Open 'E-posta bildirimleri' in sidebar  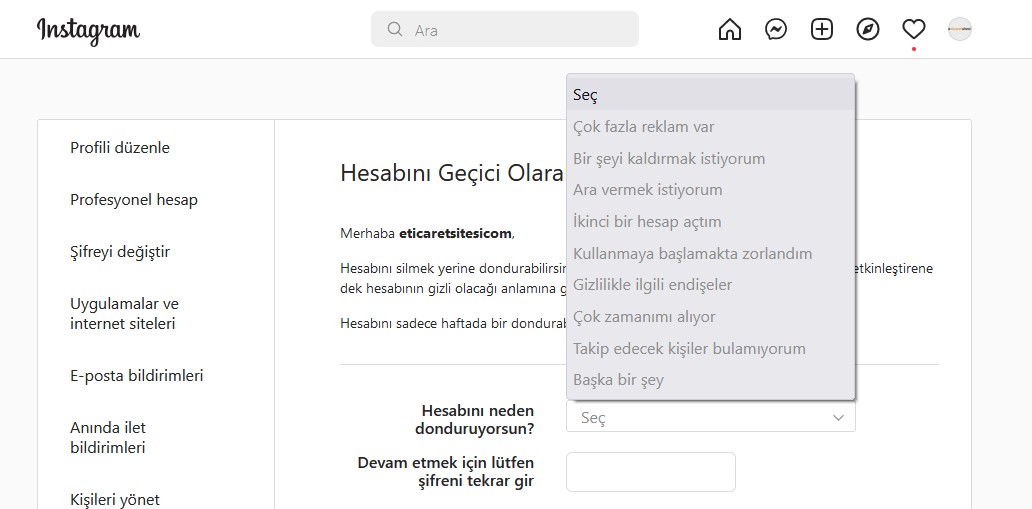136,375
